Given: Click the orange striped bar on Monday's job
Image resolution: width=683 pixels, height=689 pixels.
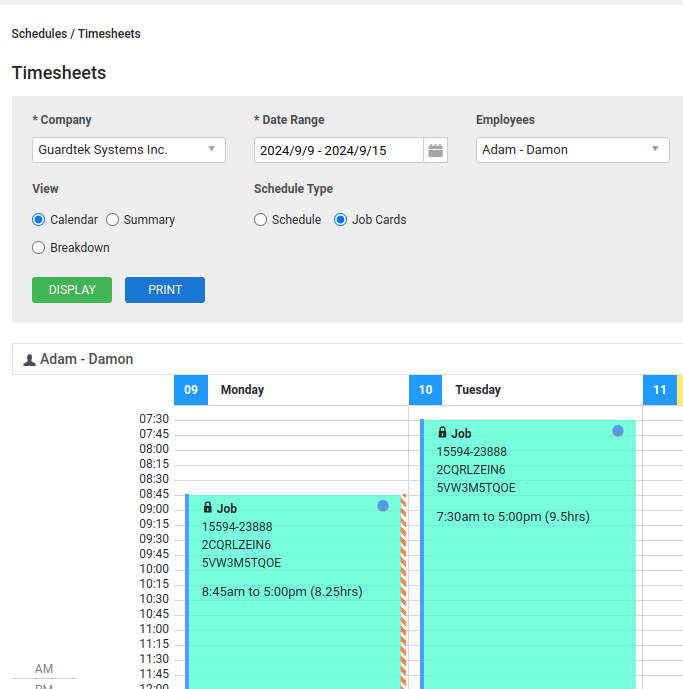Looking at the screenshot, I should point(403,591).
